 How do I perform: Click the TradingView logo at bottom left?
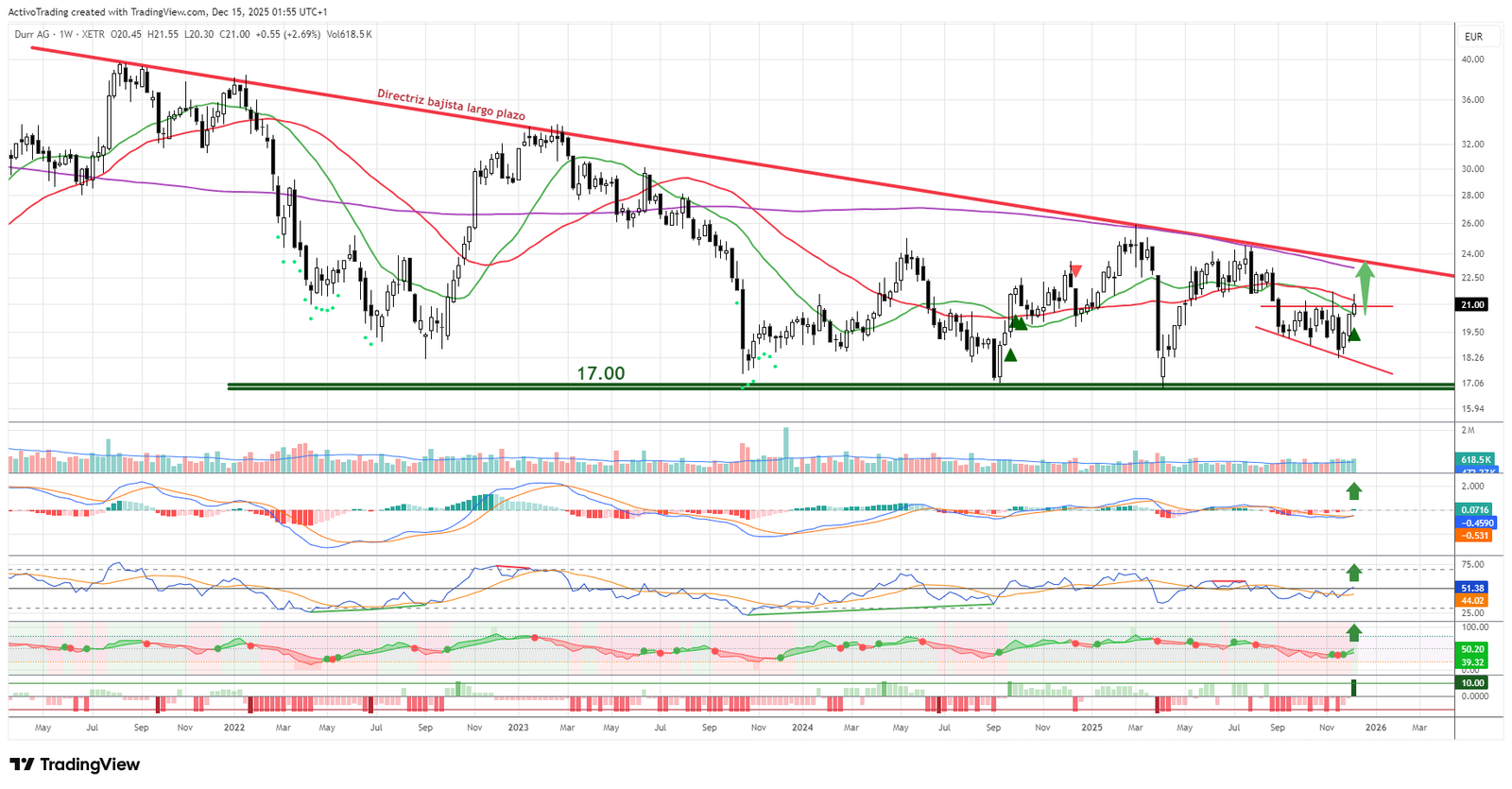click(75, 764)
